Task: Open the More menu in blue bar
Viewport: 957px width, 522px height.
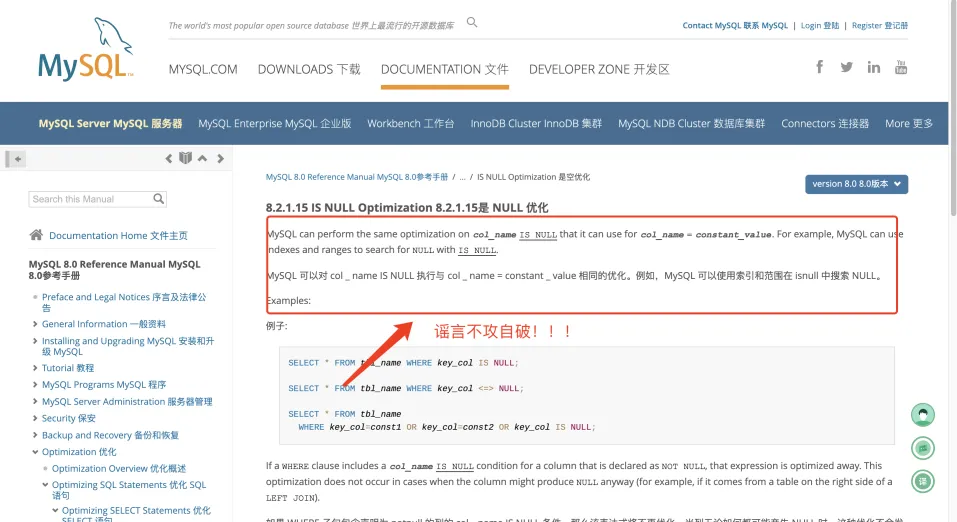Action: (909, 123)
